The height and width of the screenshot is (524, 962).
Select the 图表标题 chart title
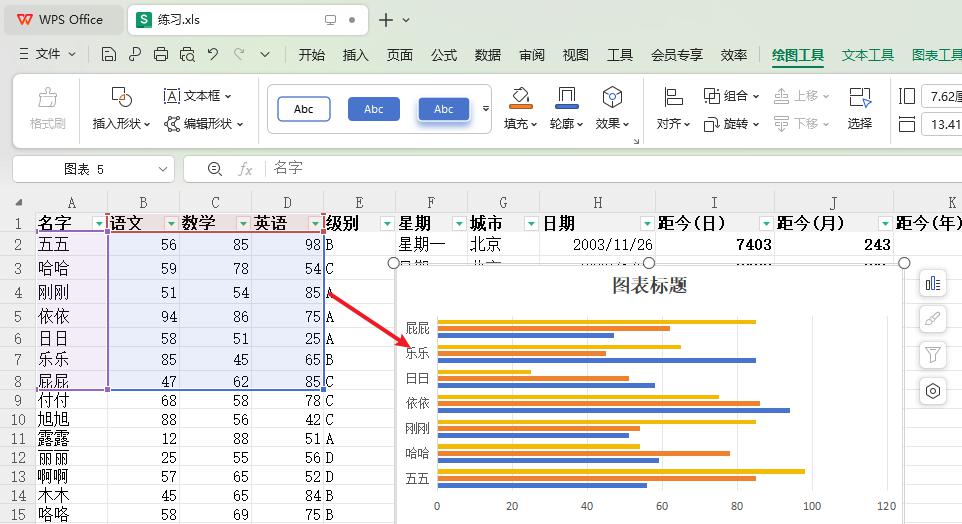pos(649,285)
